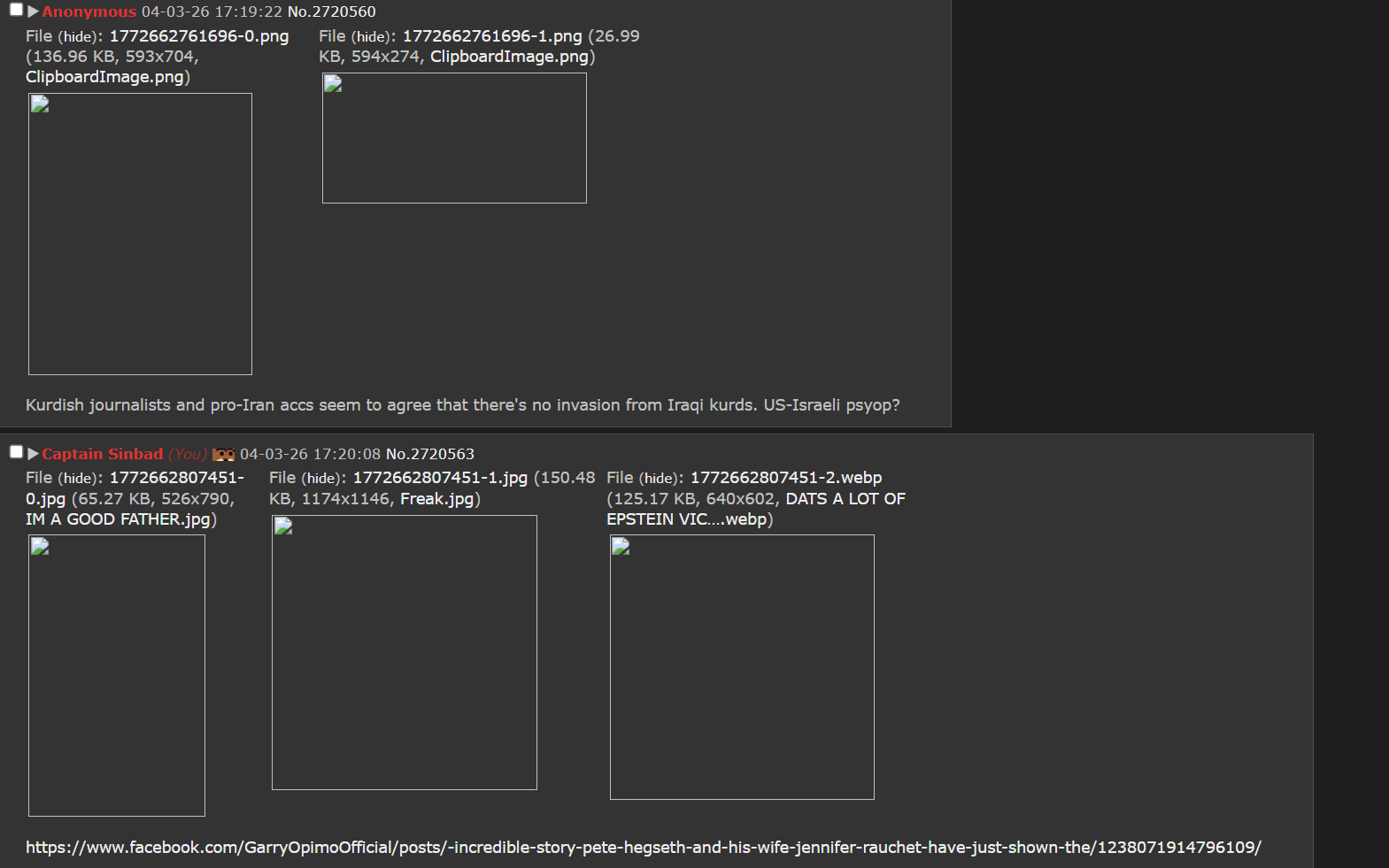Hide file 1772662761696-1.png
This screenshot has height=868, width=1389.
point(371,36)
